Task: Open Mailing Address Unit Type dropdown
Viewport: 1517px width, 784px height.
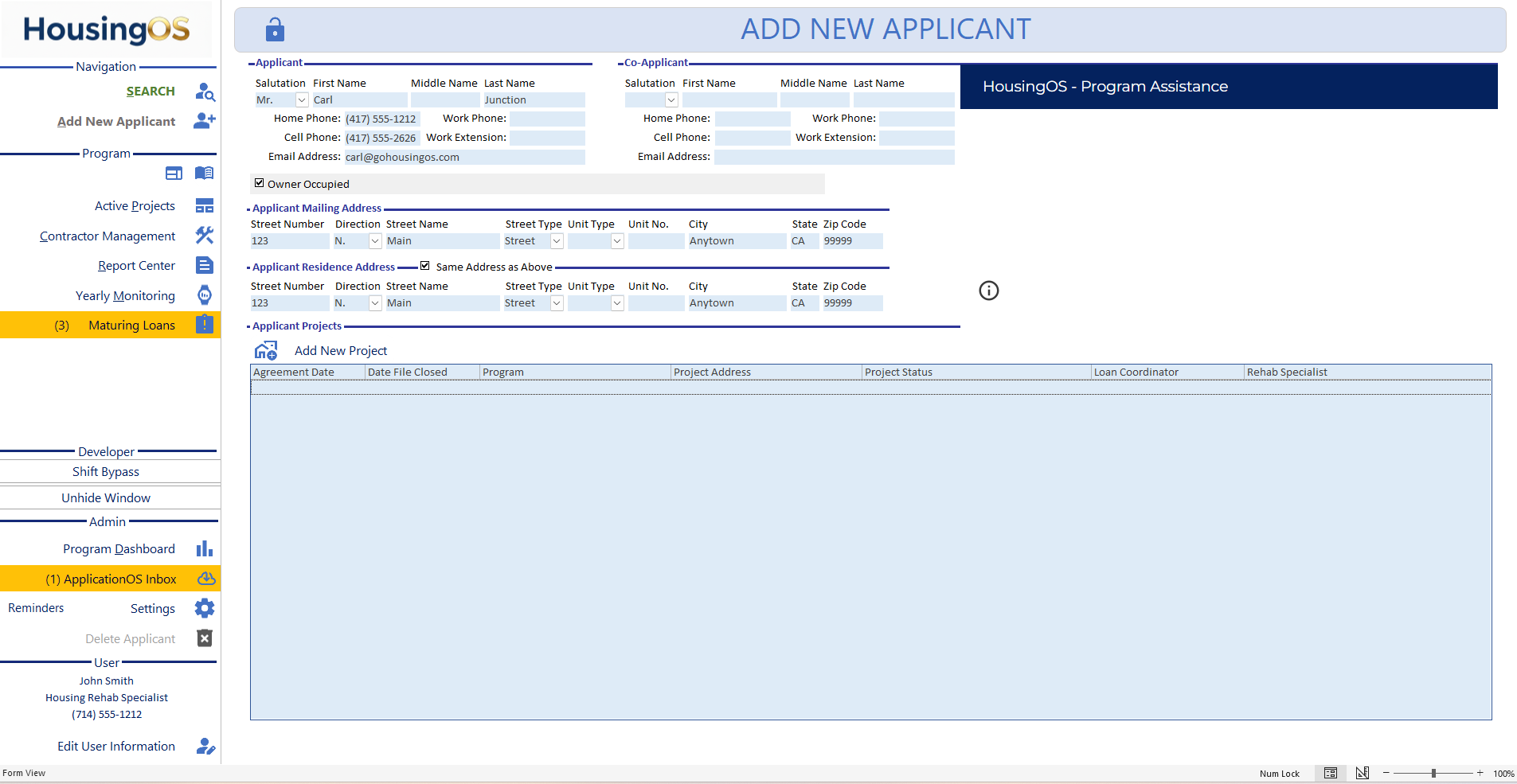Action: (617, 240)
